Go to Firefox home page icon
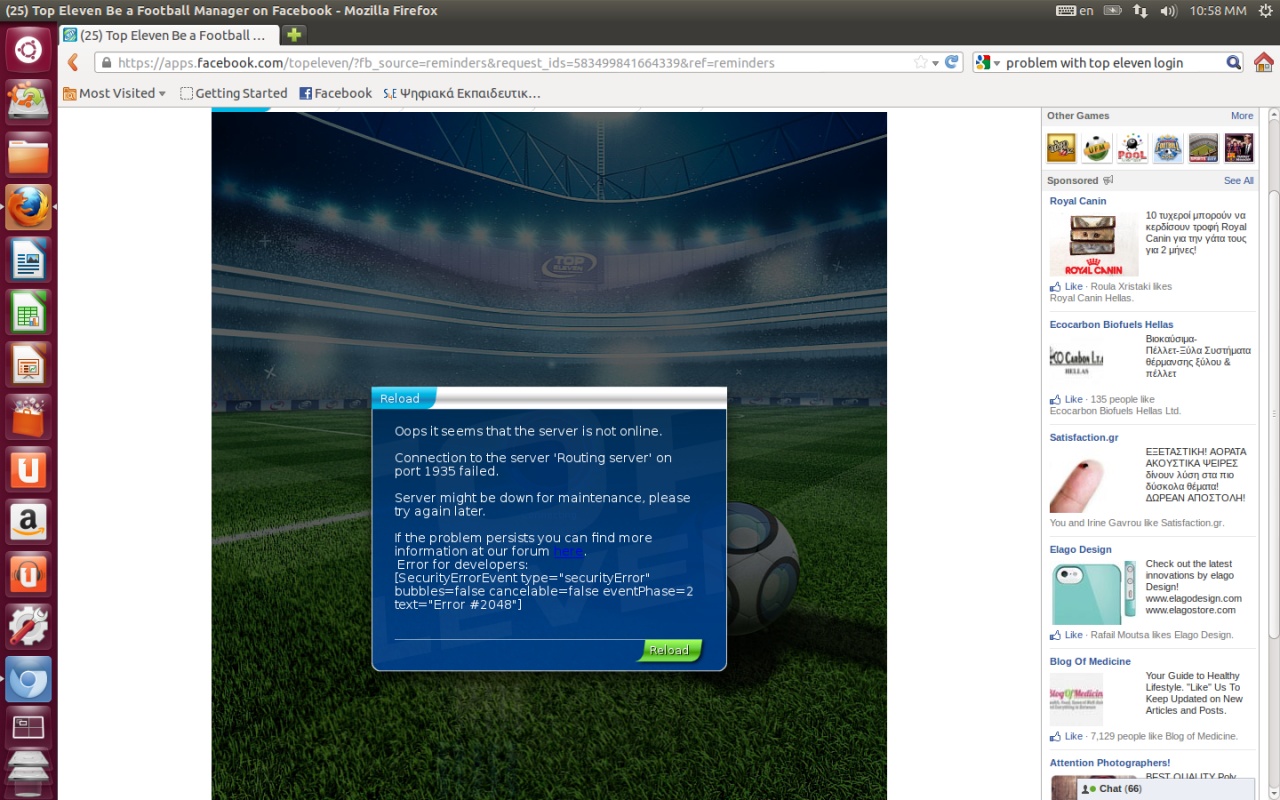Image resolution: width=1280 pixels, height=800 pixels. coord(1263,62)
